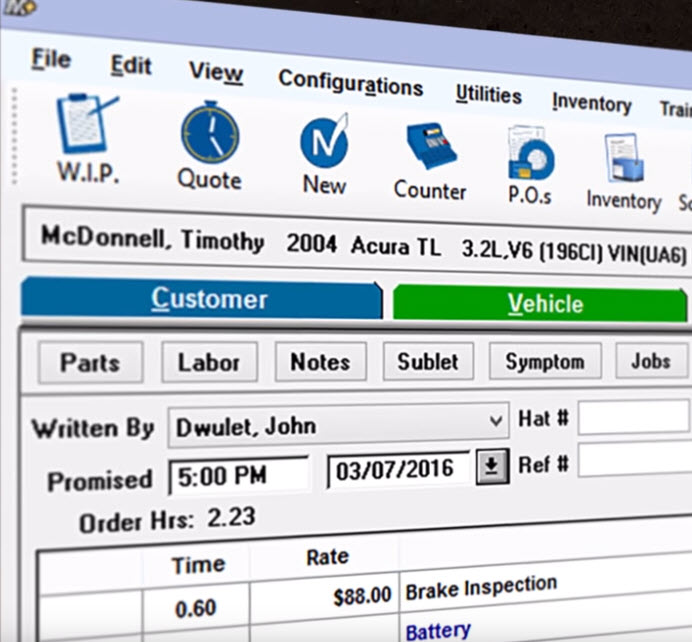The height and width of the screenshot is (642, 692).
Task: Expand the Written By dropdown
Action: click(x=496, y=422)
